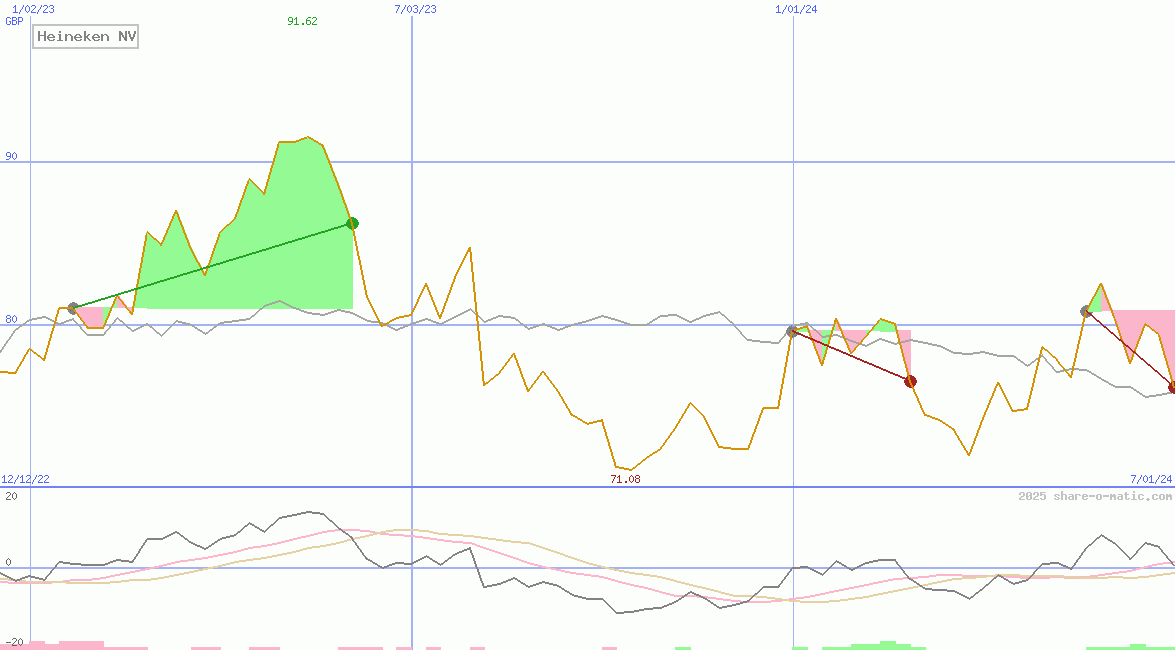Click the 80 price axis label

(x=11, y=319)
